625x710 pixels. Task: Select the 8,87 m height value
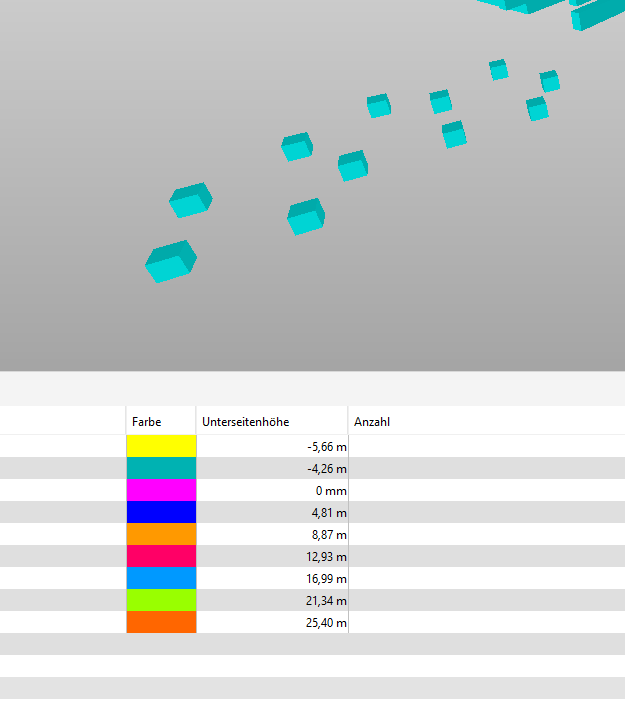point(329,535)
